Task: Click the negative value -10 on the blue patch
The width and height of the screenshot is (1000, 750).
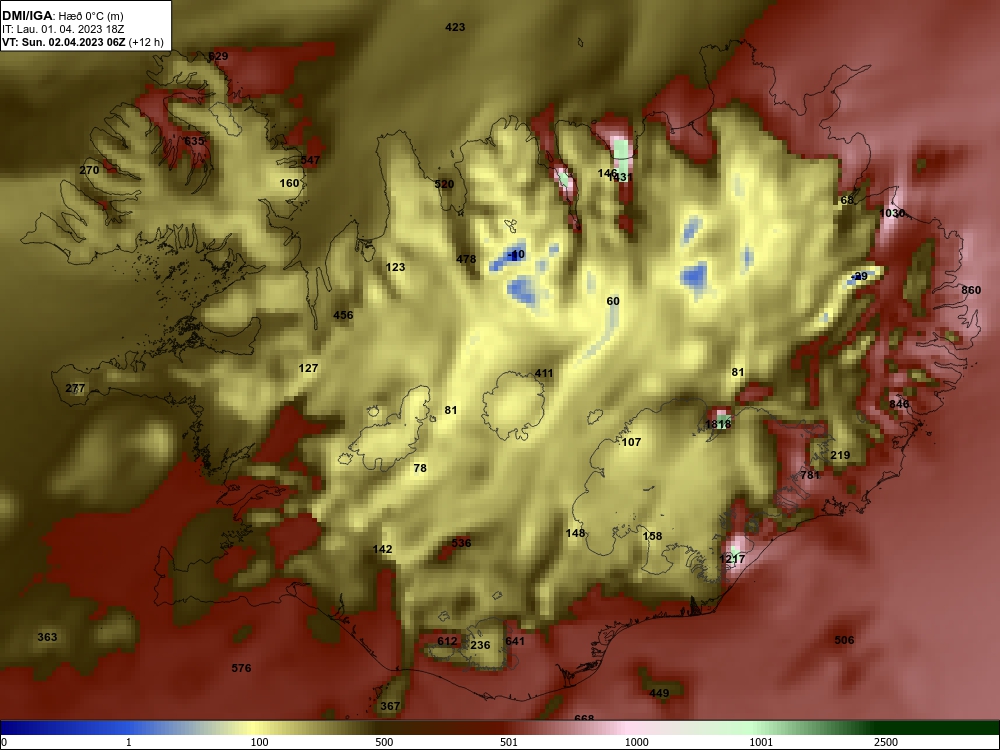Action: pos(516,254)
